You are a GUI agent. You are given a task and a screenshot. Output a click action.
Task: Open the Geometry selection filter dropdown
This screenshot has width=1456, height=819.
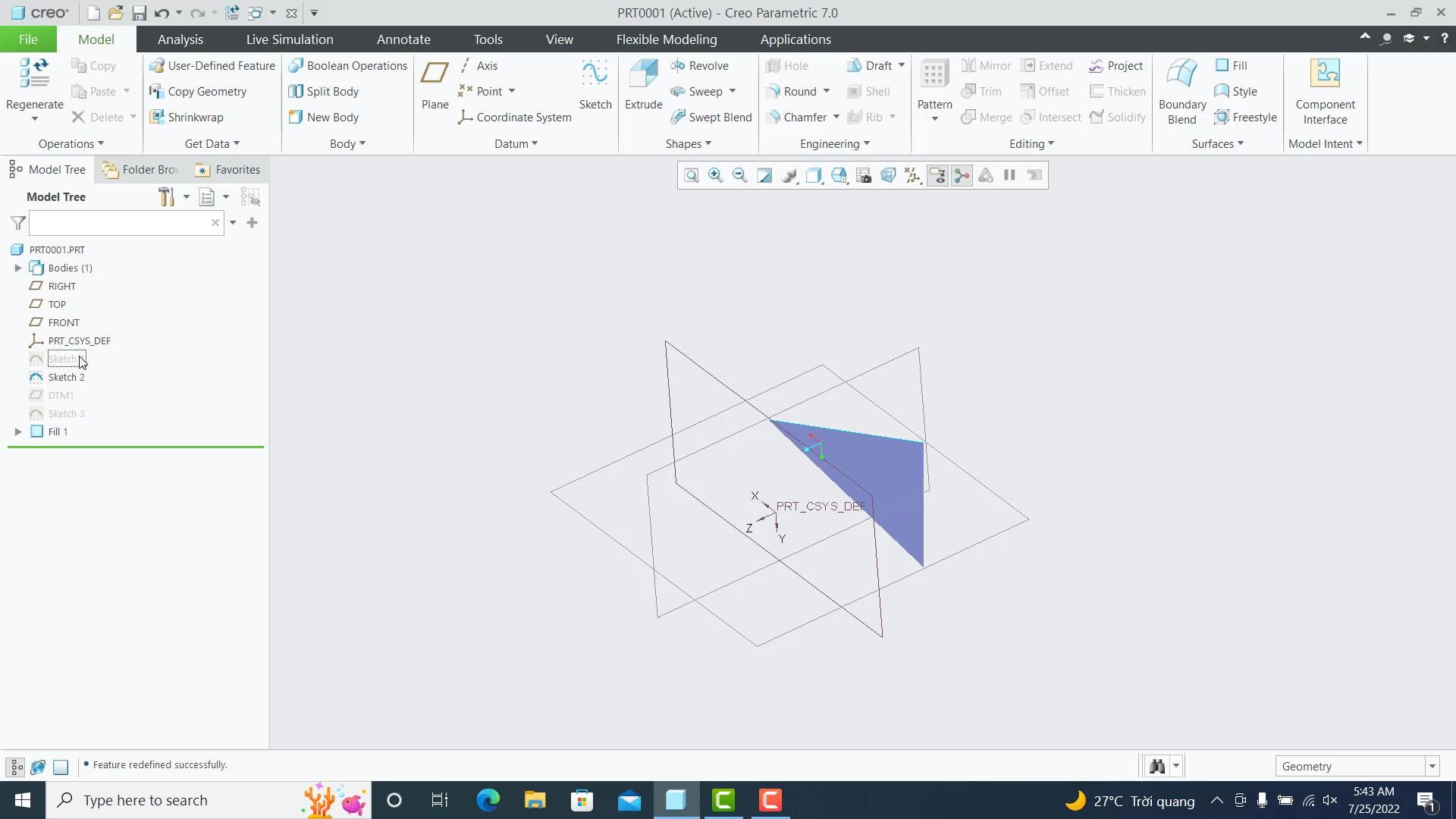pyautogui.click(x=1432, y=766)
